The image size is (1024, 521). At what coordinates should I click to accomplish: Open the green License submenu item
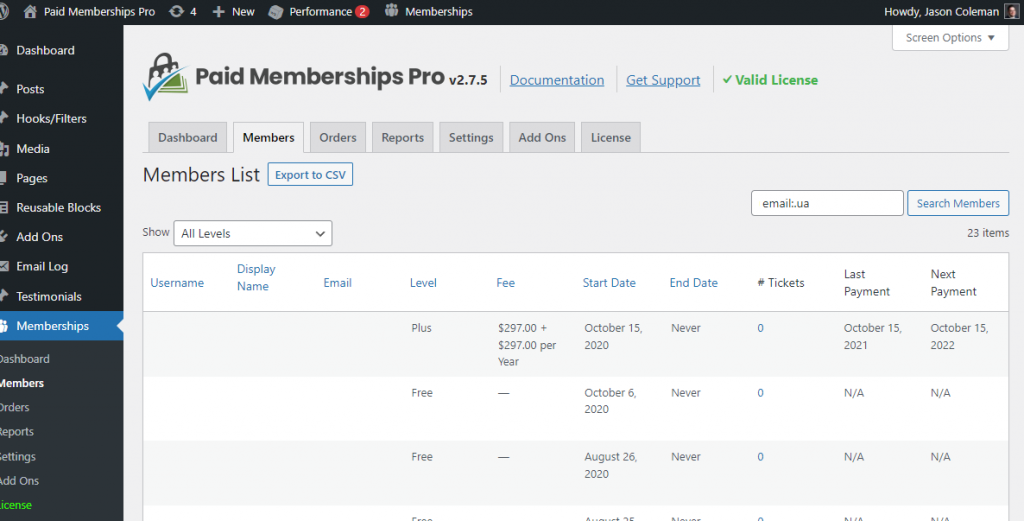coord(16,505)
